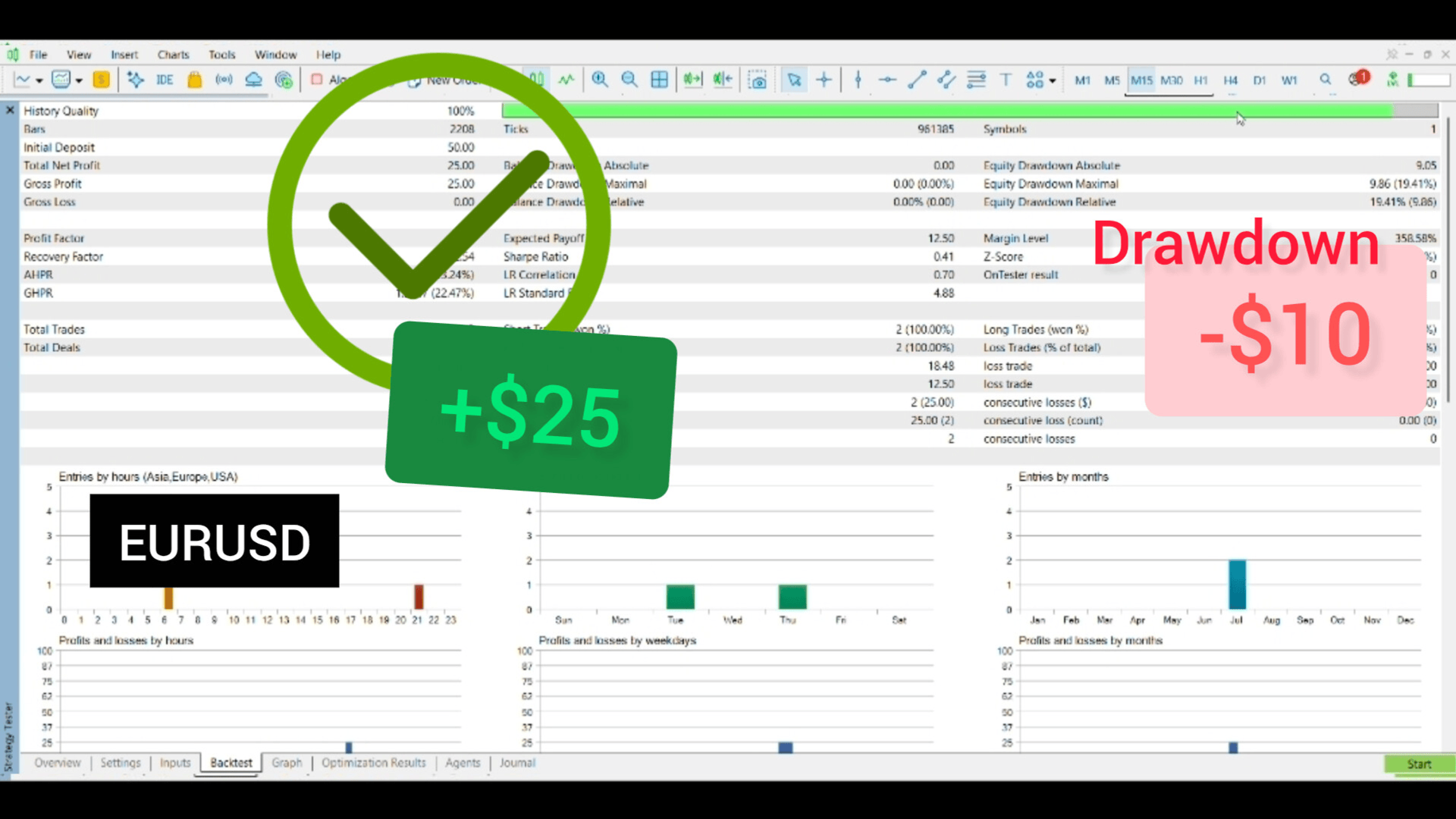Image resolution: width=1456 pixels, height=819 pixels.
Task: Open the Insert menu
Action: coord(124,55)
